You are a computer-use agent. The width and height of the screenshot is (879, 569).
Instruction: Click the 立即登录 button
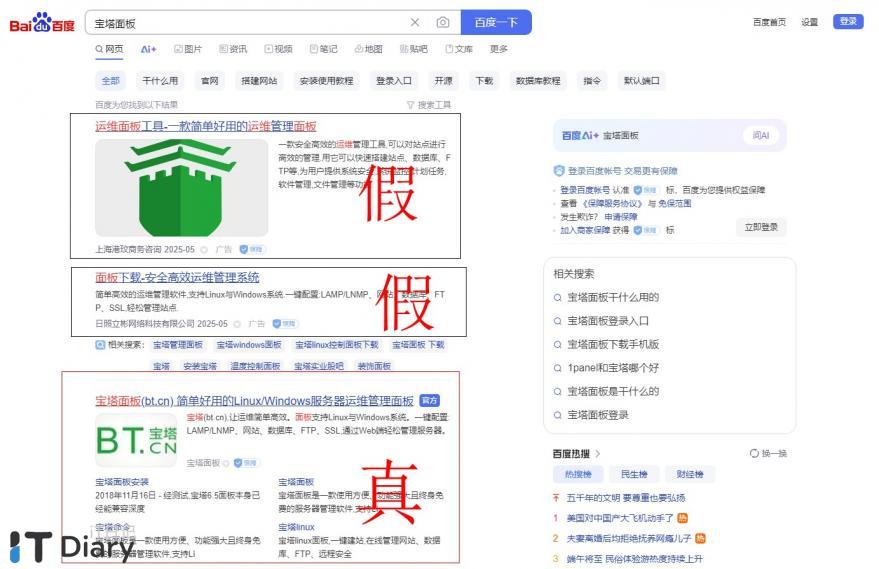[761, 227]
